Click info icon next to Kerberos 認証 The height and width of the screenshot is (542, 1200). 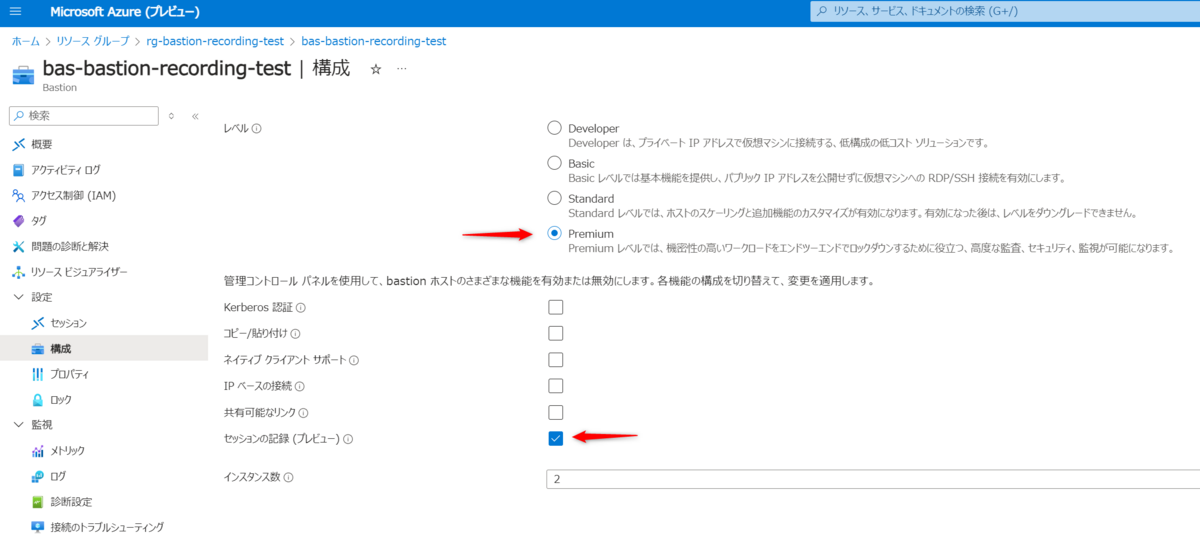[x=300, y=308]
